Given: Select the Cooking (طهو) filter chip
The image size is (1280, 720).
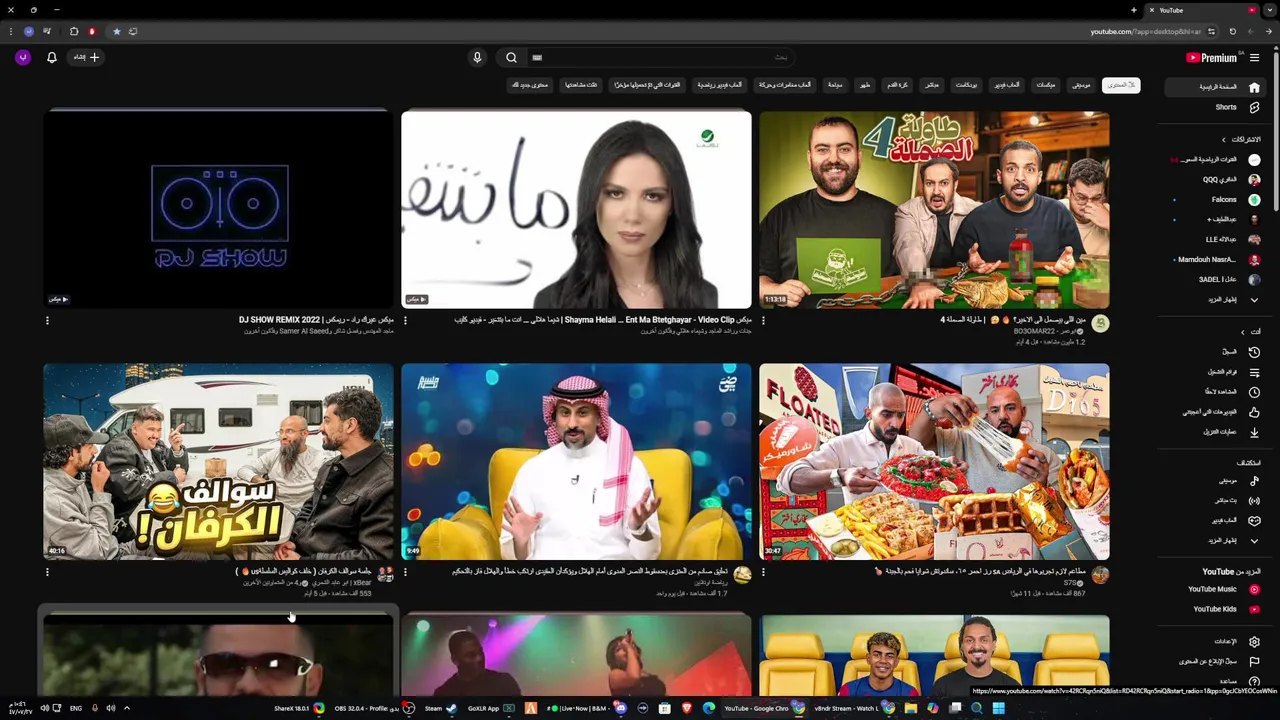Looking at the screenshot, I should coord(865,85).
